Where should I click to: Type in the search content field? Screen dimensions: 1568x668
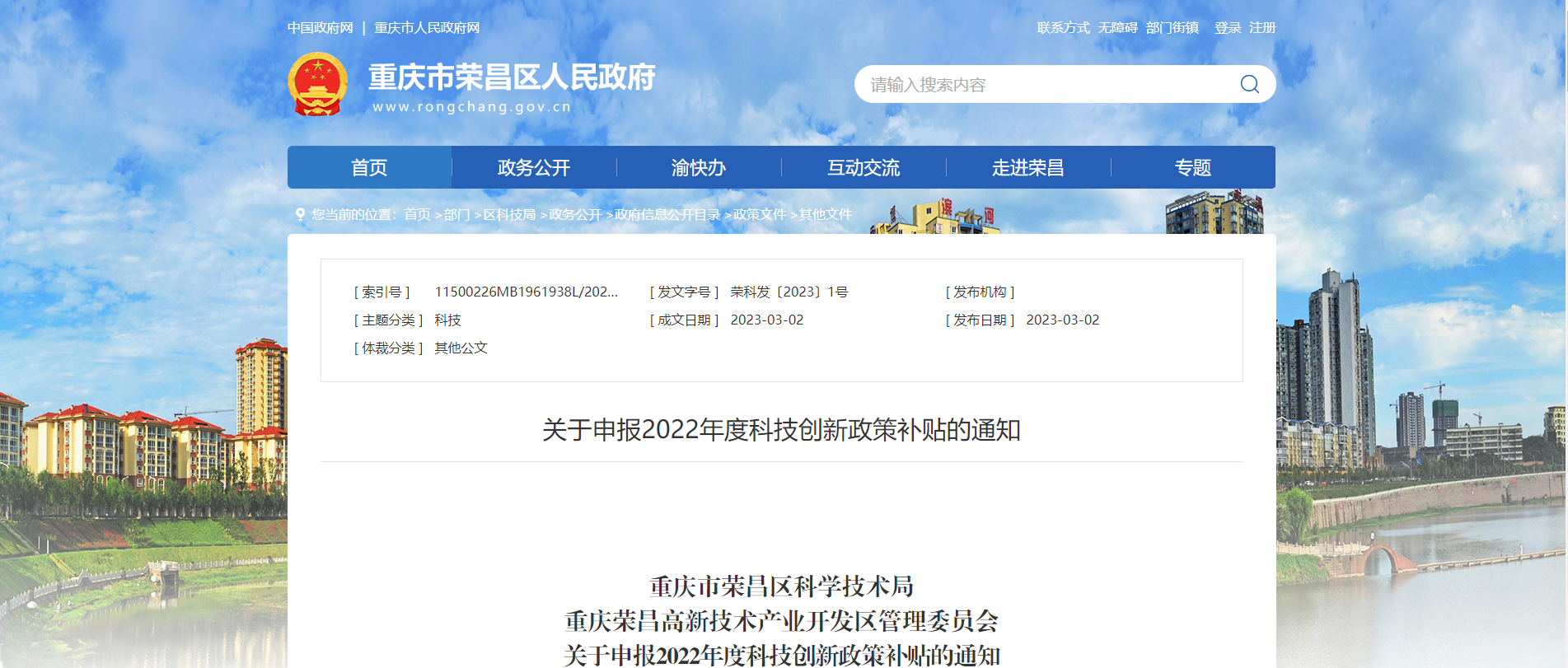click(1046, 85)
